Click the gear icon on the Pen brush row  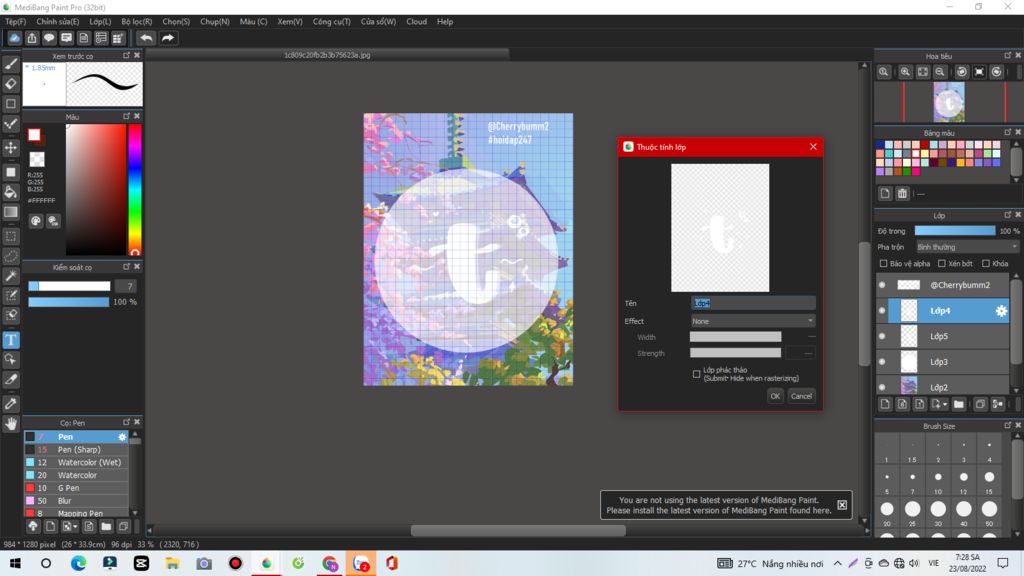(x=122, y=437)
